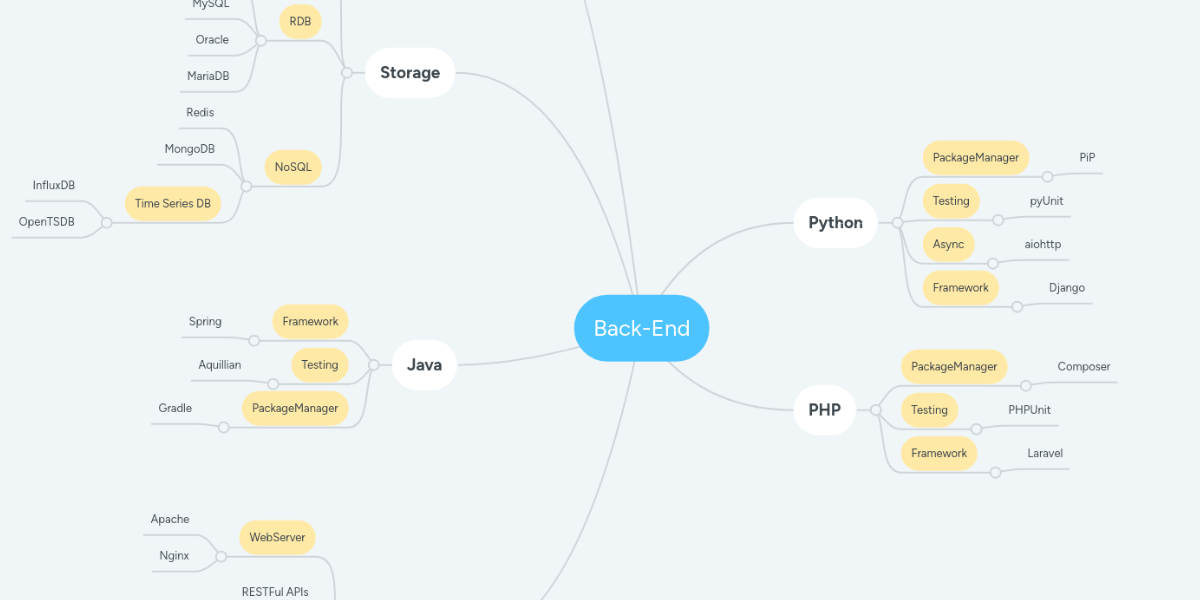Select the Time Series DB node

pos(173,203)
